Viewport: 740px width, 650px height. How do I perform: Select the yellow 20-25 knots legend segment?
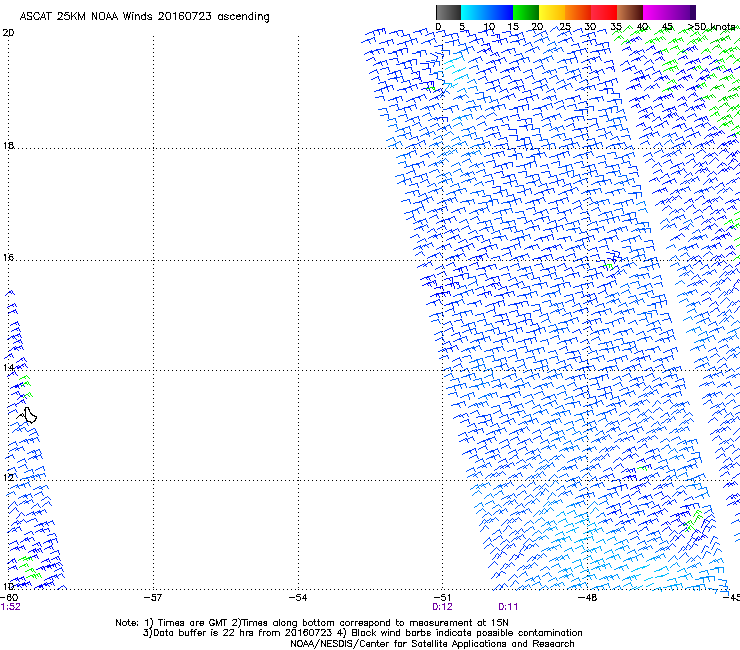(552, 12)
